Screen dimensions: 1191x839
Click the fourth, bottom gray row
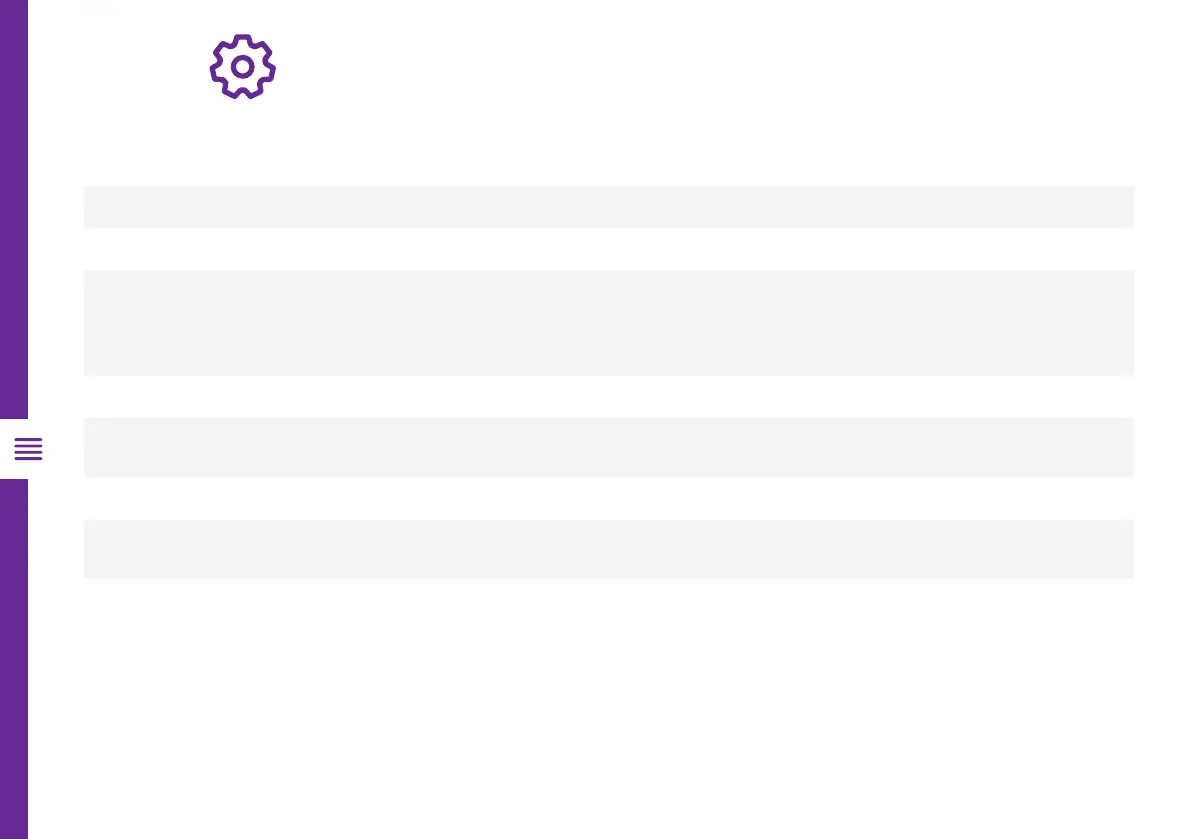point(608,549)
